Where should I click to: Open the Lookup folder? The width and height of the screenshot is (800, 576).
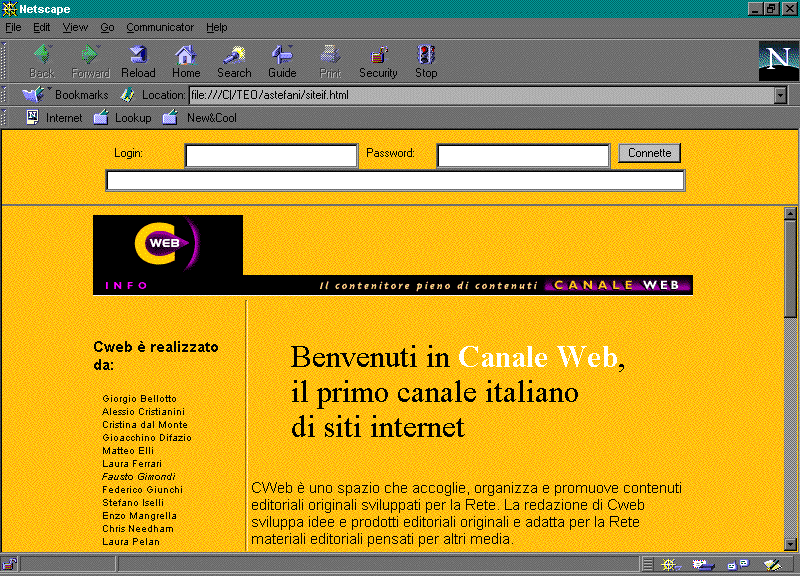[x=123, y=118]
